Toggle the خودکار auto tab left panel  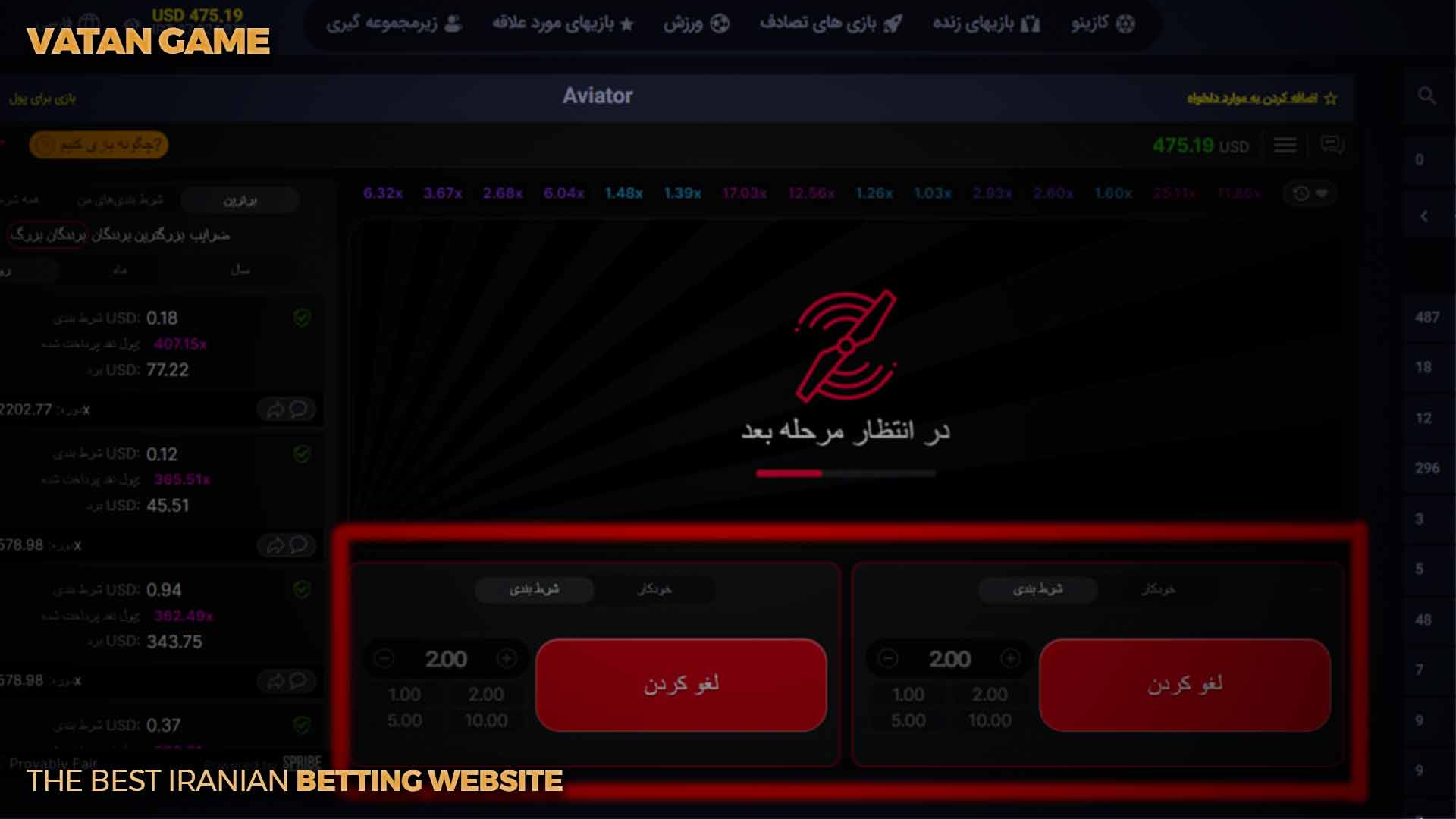655,589
